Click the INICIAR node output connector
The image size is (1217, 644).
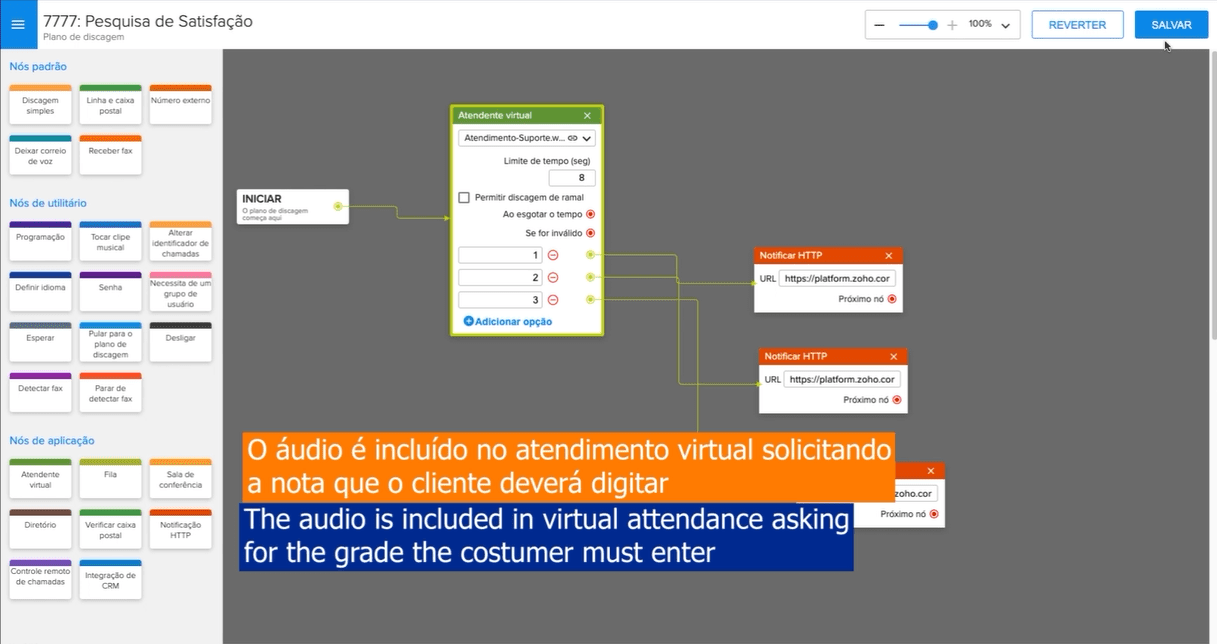[x=338, y=207]
